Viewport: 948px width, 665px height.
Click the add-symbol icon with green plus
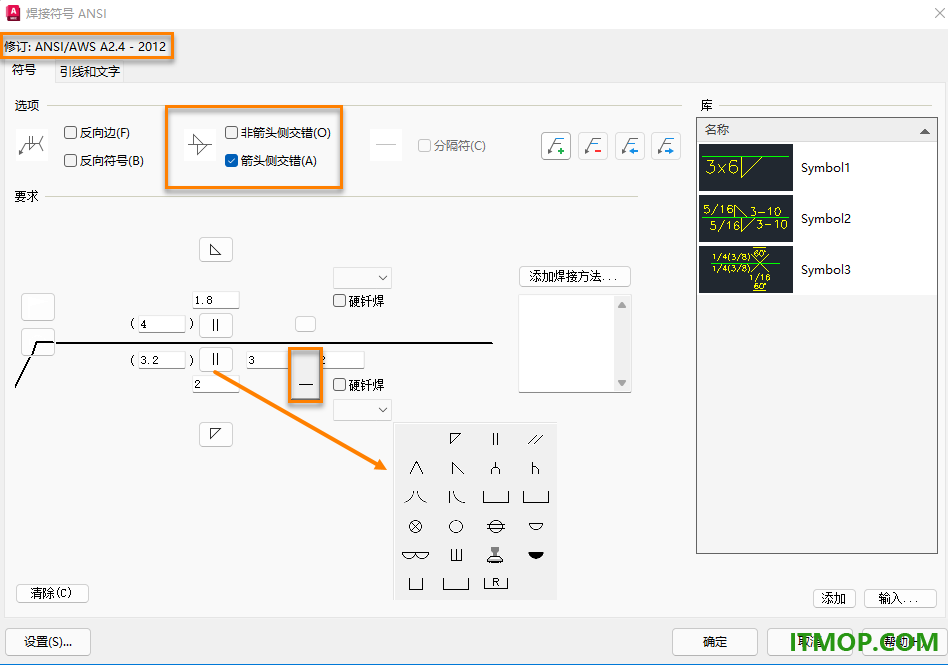[556, 146]
